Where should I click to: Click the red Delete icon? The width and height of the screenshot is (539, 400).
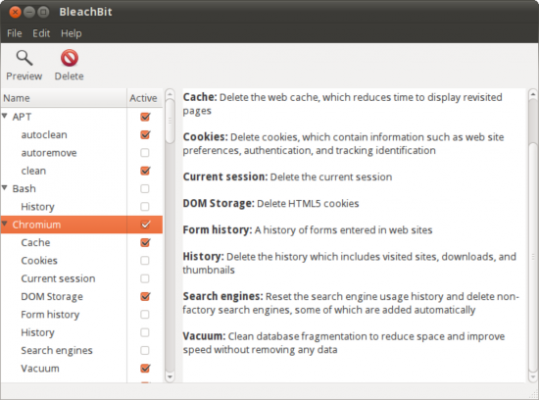point(69,58)
